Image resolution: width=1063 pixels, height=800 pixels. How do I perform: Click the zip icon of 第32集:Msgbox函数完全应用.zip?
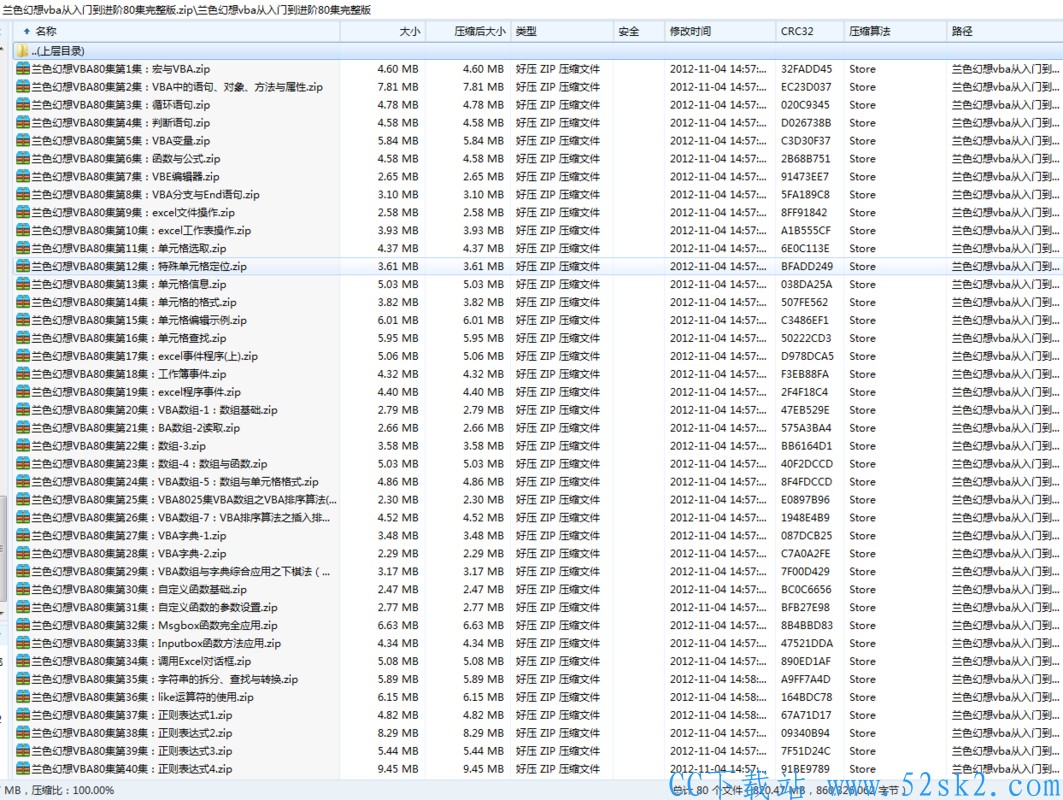pos(22,625)
